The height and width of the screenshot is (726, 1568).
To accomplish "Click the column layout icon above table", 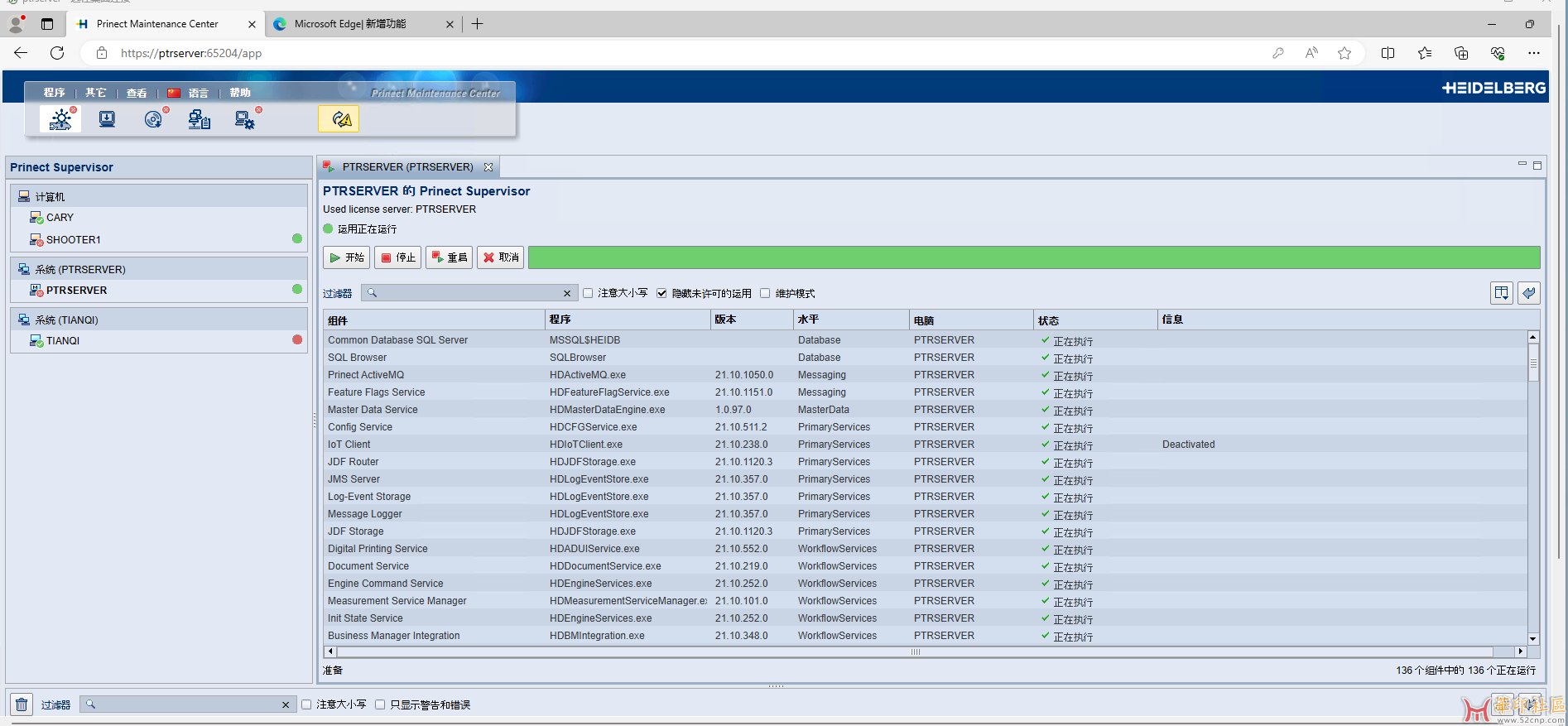I will [x=1501, y=293].
